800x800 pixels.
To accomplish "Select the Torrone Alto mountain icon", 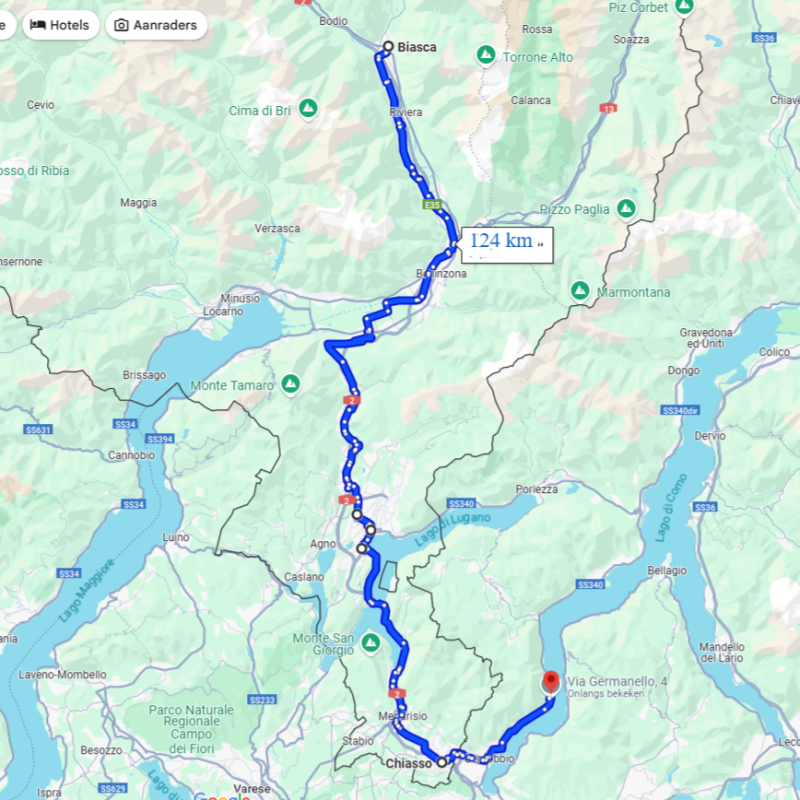I will click(486, 54).
